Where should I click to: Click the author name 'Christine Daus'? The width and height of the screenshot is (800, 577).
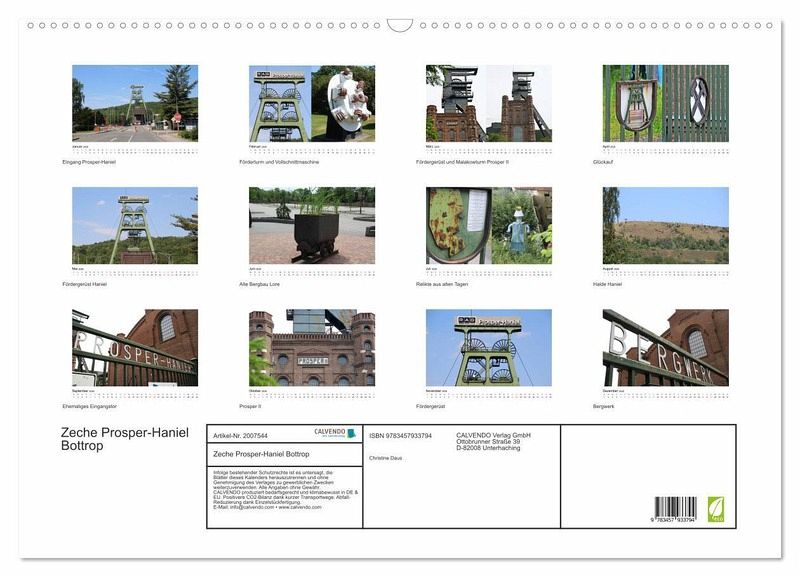point(386,458)
